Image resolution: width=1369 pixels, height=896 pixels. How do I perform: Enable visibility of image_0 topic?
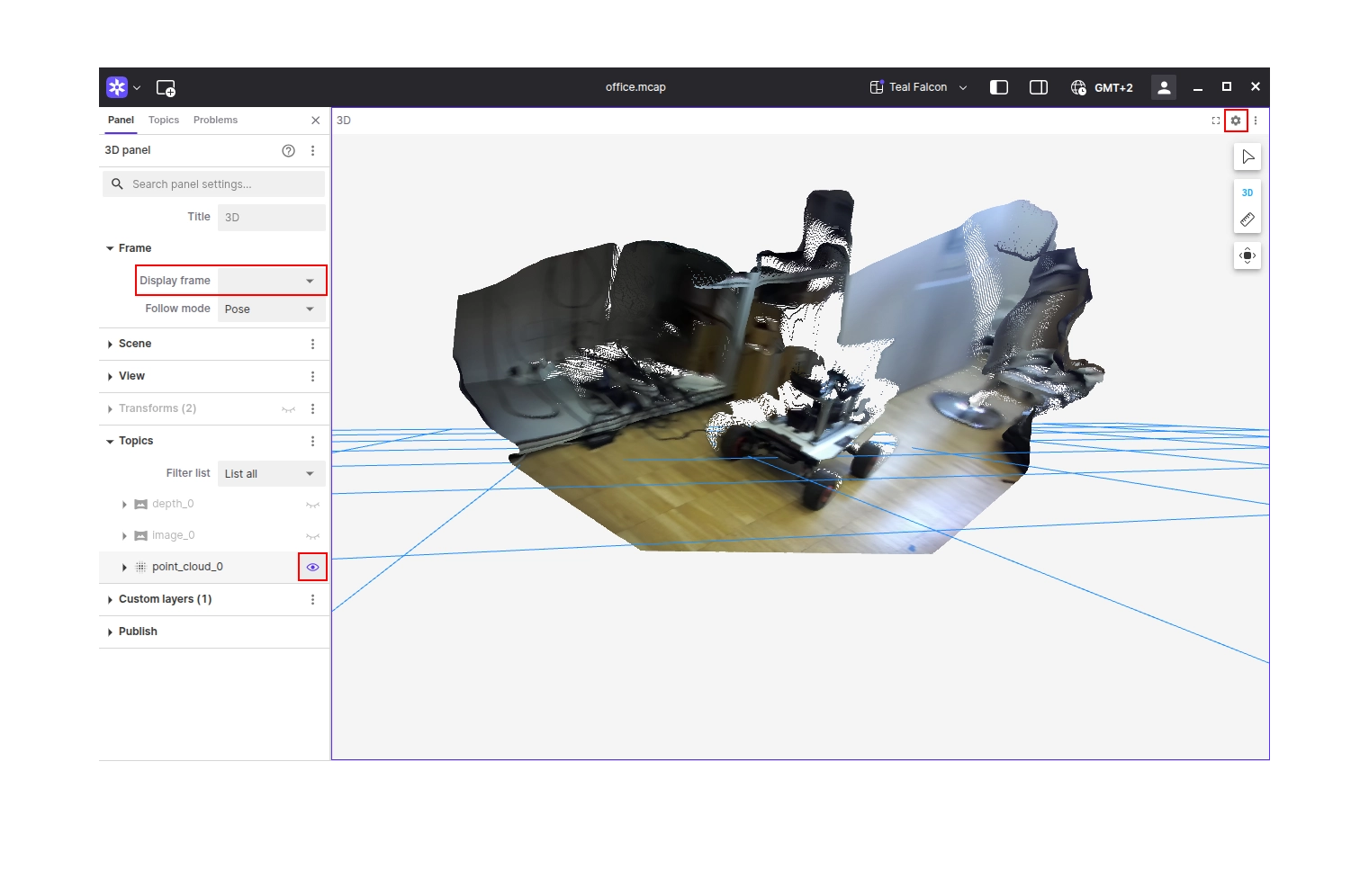(312, 534)
